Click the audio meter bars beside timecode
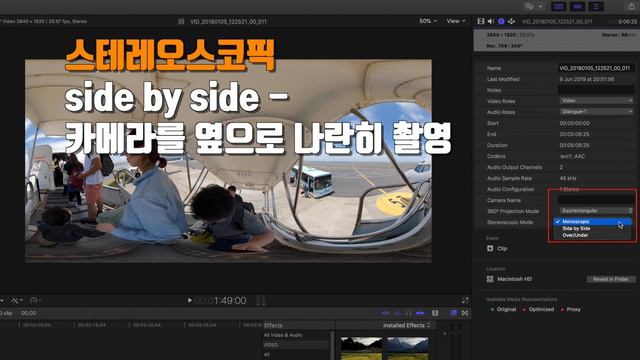This screenshot has width=640, height=360. (261, 301)
